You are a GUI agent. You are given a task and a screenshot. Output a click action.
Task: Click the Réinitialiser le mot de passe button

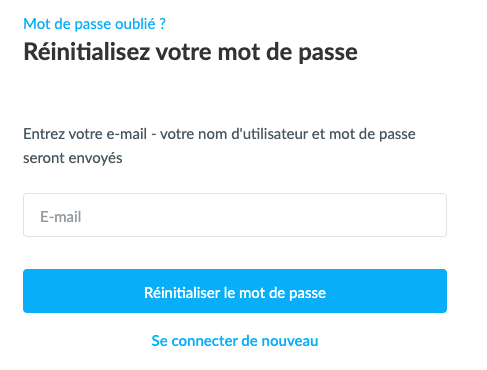click(x=235, y=291)
